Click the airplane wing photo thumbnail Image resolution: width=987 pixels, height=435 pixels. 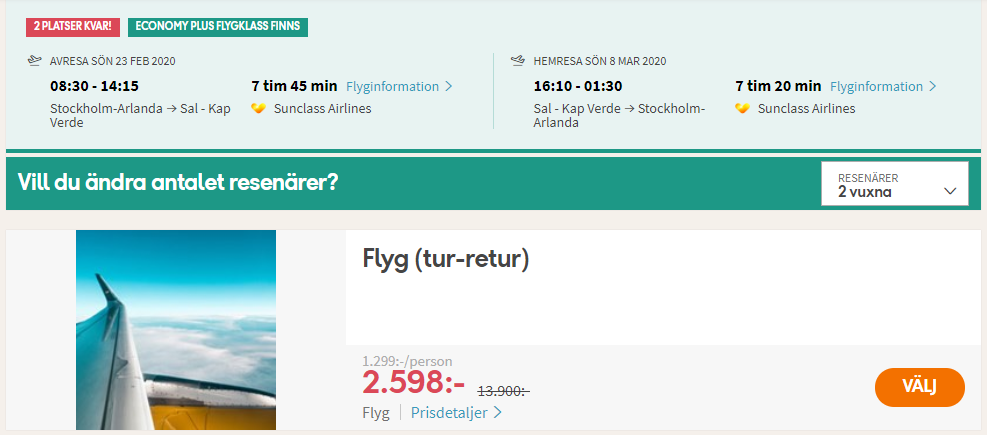coord(176,330)
